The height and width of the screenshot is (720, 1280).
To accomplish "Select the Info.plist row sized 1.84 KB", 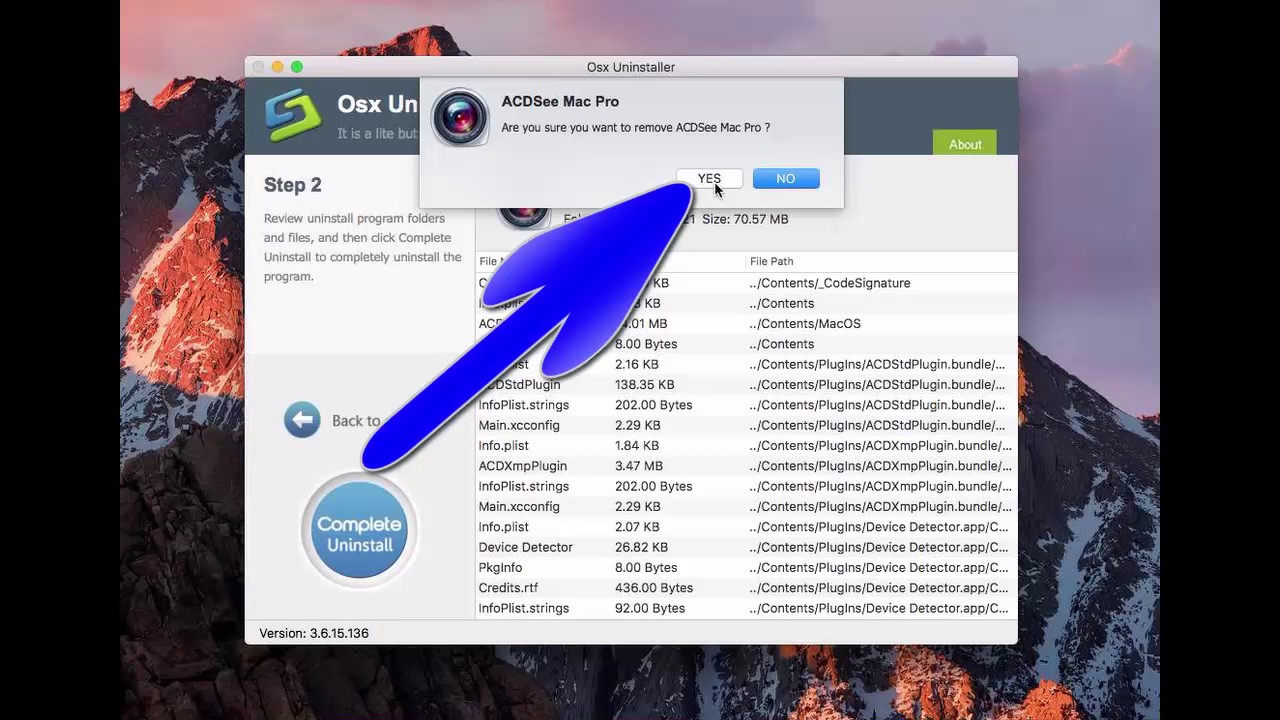I will click(746, 446).
